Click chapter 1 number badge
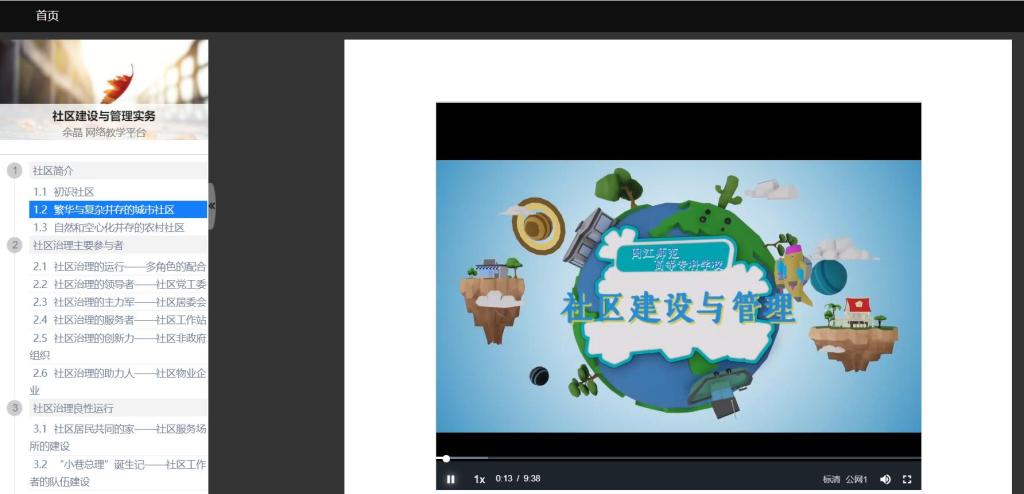The image size is (1024, 494). click(15, 171)
